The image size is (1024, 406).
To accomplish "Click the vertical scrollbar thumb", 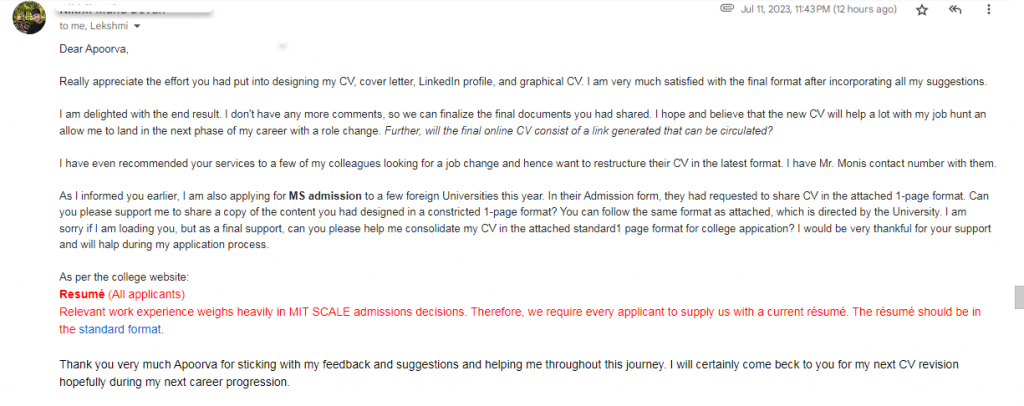I will tap(1017, 298).
